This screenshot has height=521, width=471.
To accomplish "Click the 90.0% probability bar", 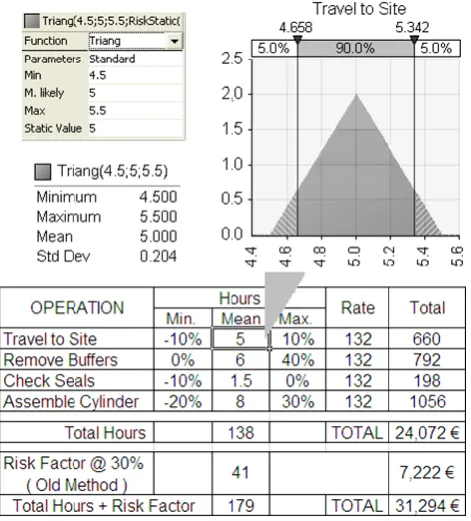I will 356,49.
